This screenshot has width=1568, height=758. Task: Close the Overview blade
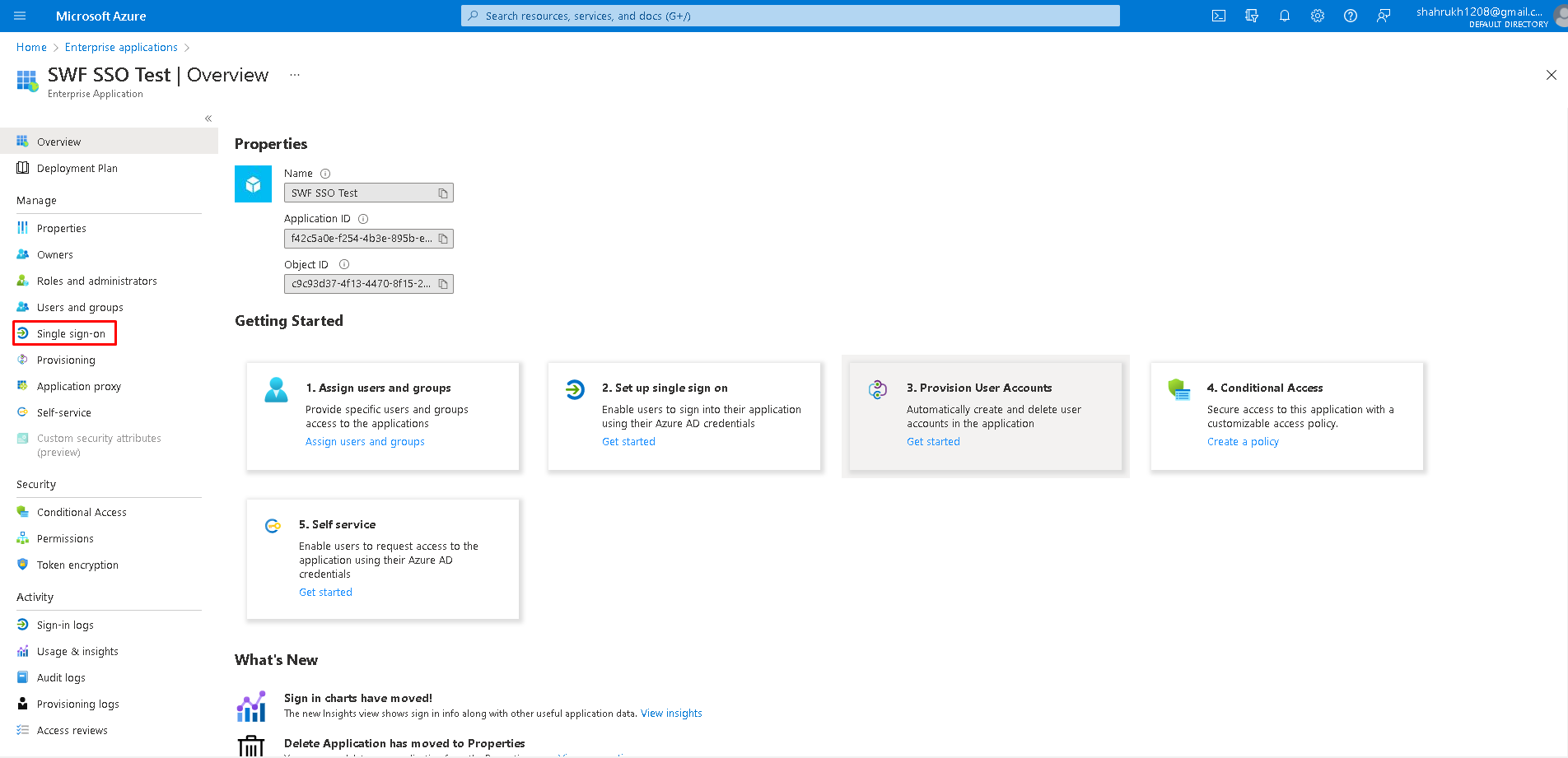tap(1552, 75)
